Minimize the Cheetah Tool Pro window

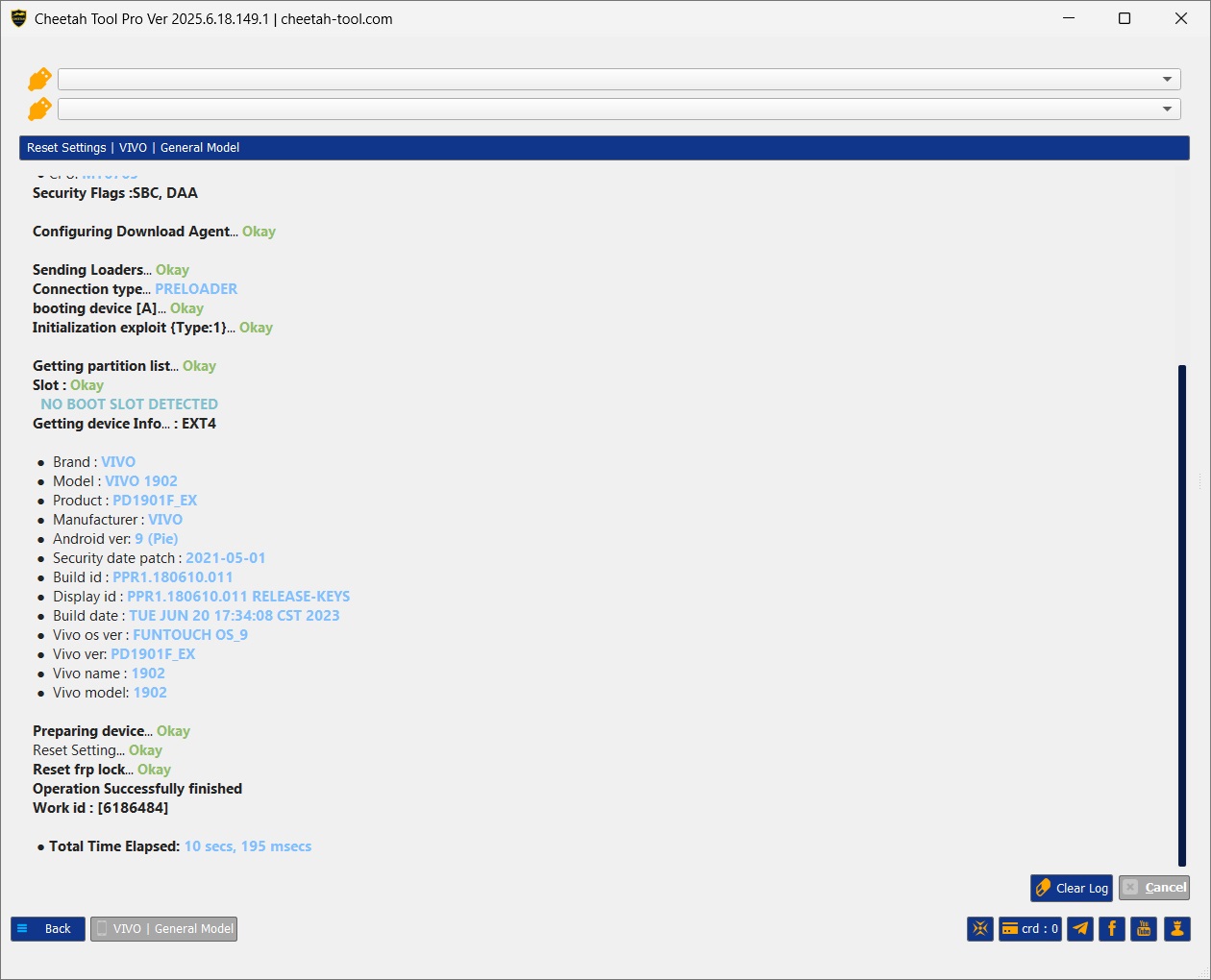point(1069,18)
